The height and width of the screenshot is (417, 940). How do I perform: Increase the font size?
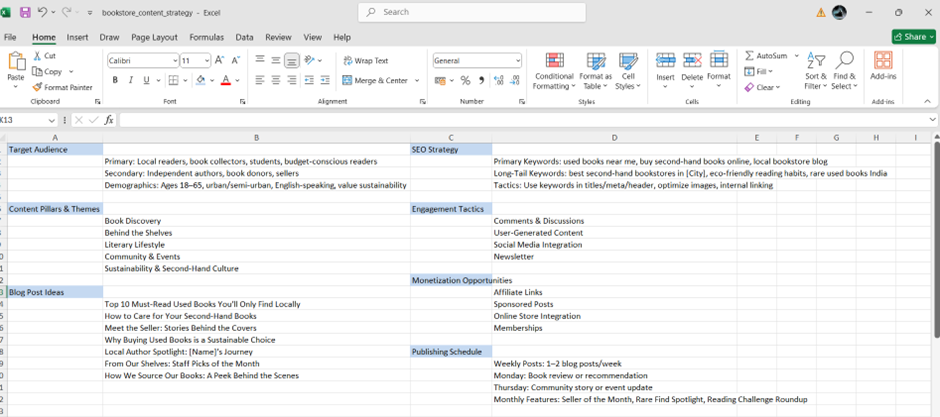pyautogui.click(x=219, y=61)
